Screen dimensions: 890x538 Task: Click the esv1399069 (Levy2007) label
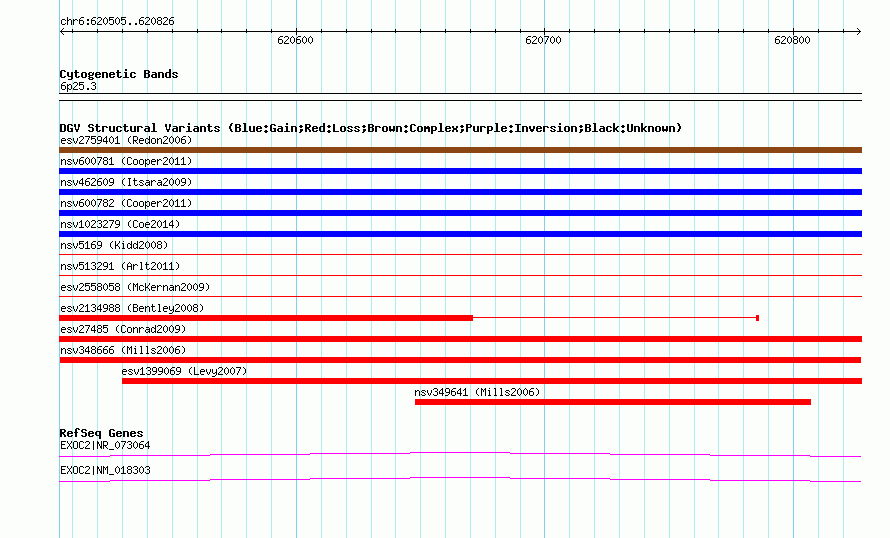[184, 371]
